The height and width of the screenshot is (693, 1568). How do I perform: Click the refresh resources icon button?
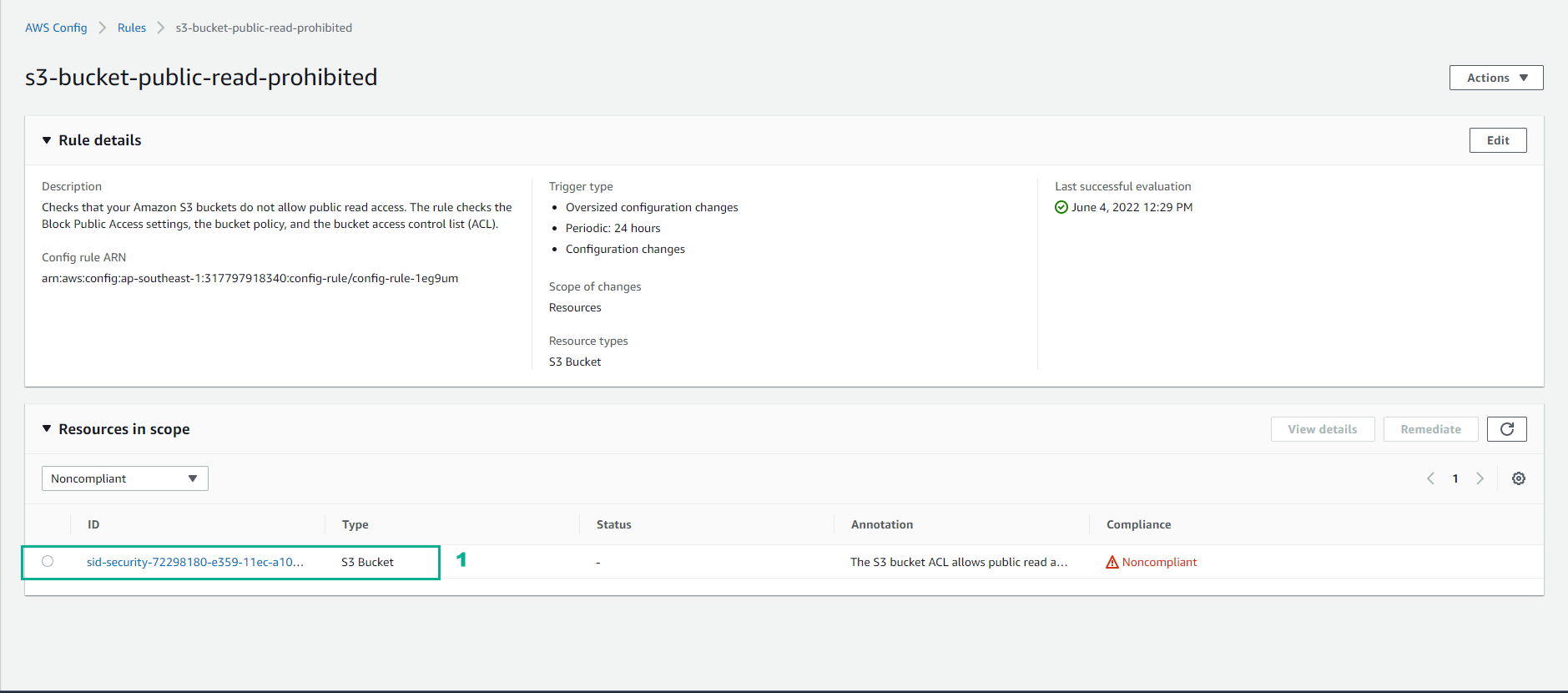[1506, 429]
